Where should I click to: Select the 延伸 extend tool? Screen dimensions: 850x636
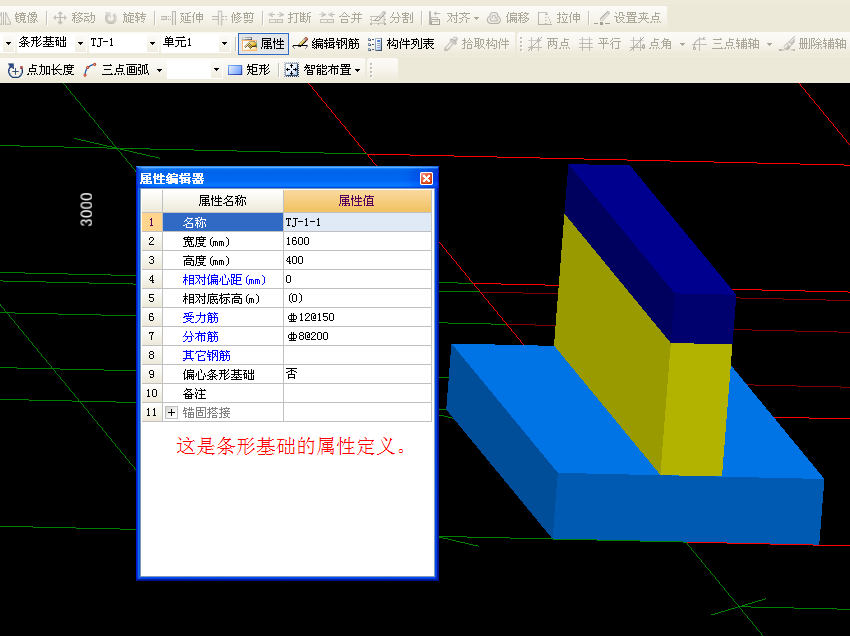(182, 18)
